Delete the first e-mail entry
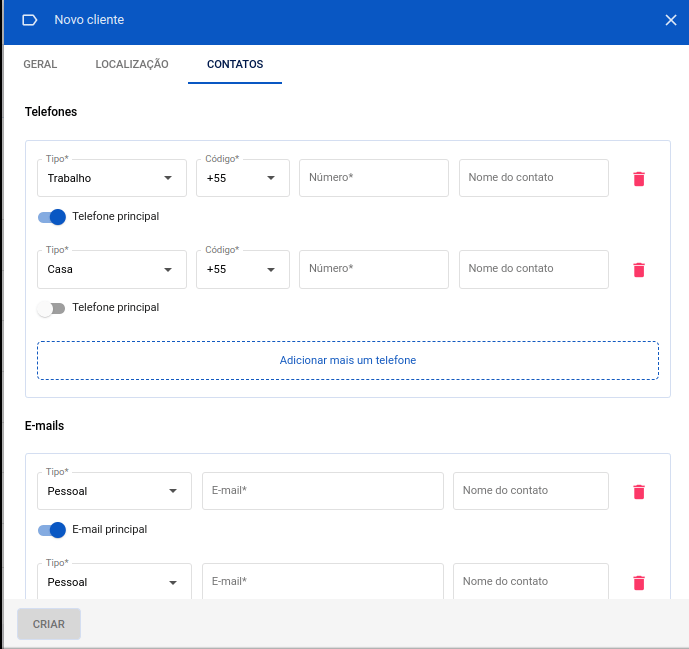689x649 pixels. [x=639, y=492]
